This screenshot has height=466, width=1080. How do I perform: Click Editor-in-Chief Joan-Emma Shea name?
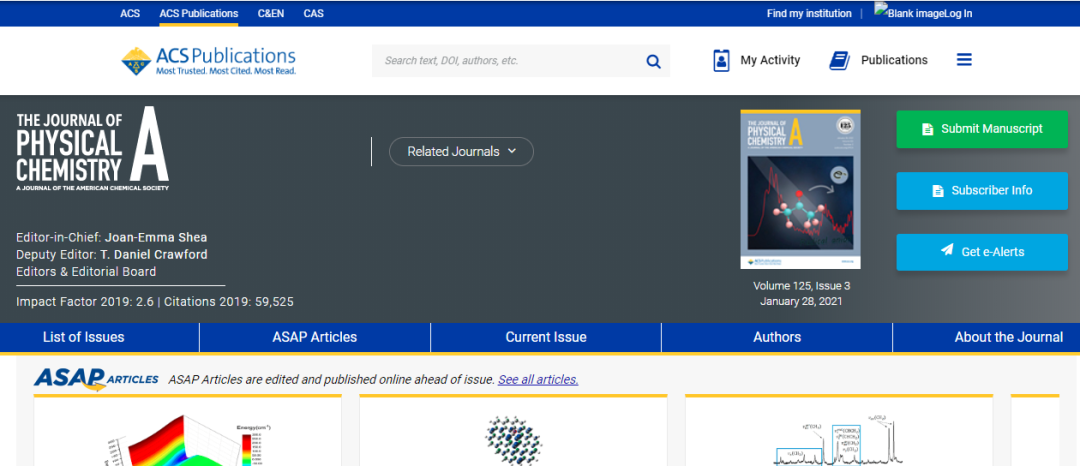pyautogui.click(x=156, y=237)
